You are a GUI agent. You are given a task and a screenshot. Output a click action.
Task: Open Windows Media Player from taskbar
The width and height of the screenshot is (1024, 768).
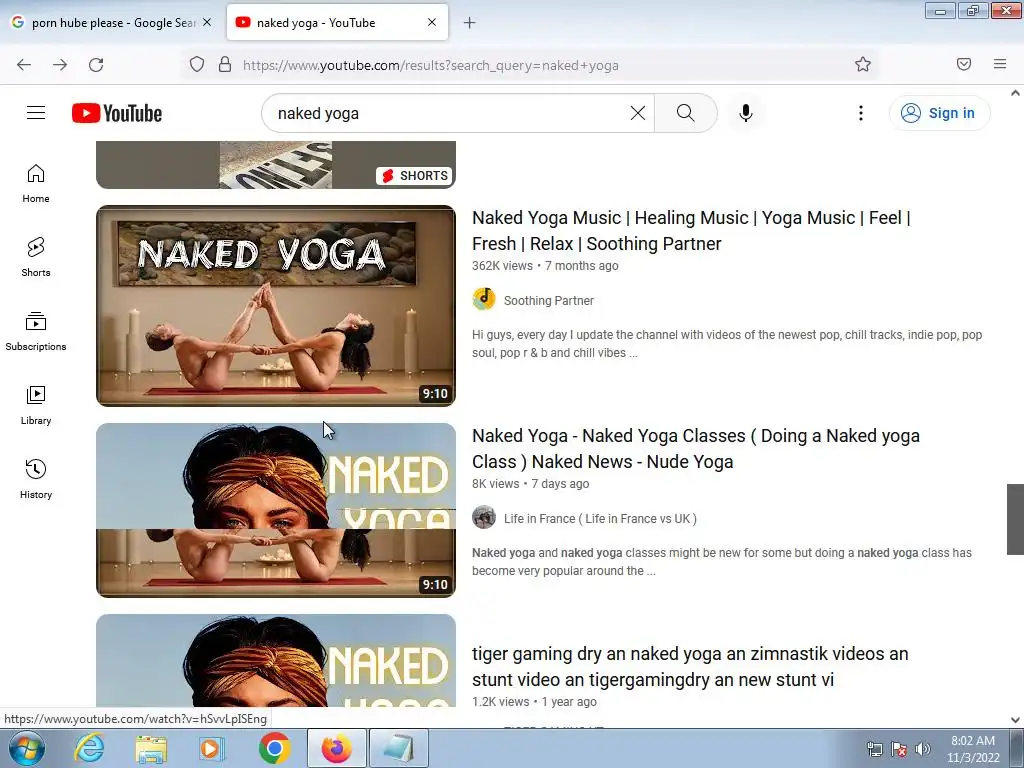tap(212, 748)
